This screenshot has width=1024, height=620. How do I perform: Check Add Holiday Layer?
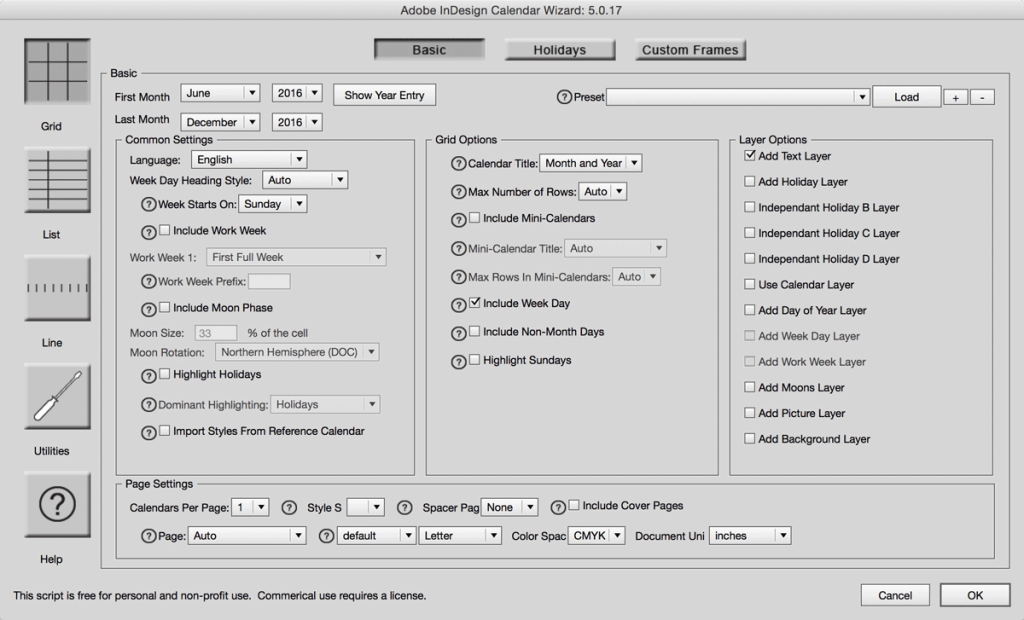[x=749, y=181]
